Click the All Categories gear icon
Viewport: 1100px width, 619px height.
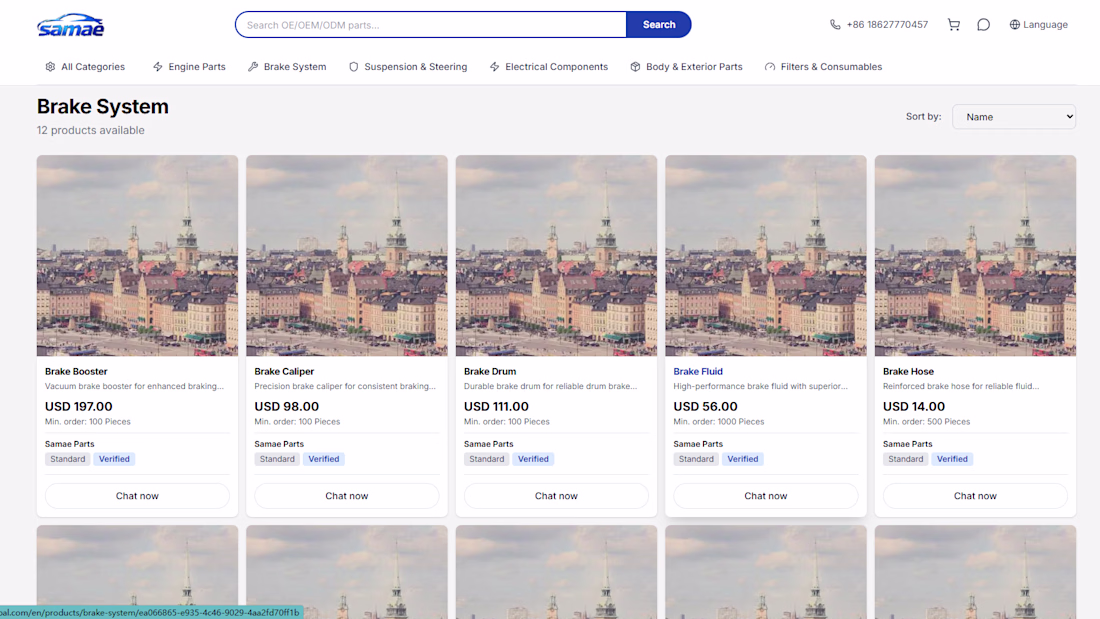tap(50, 67)
